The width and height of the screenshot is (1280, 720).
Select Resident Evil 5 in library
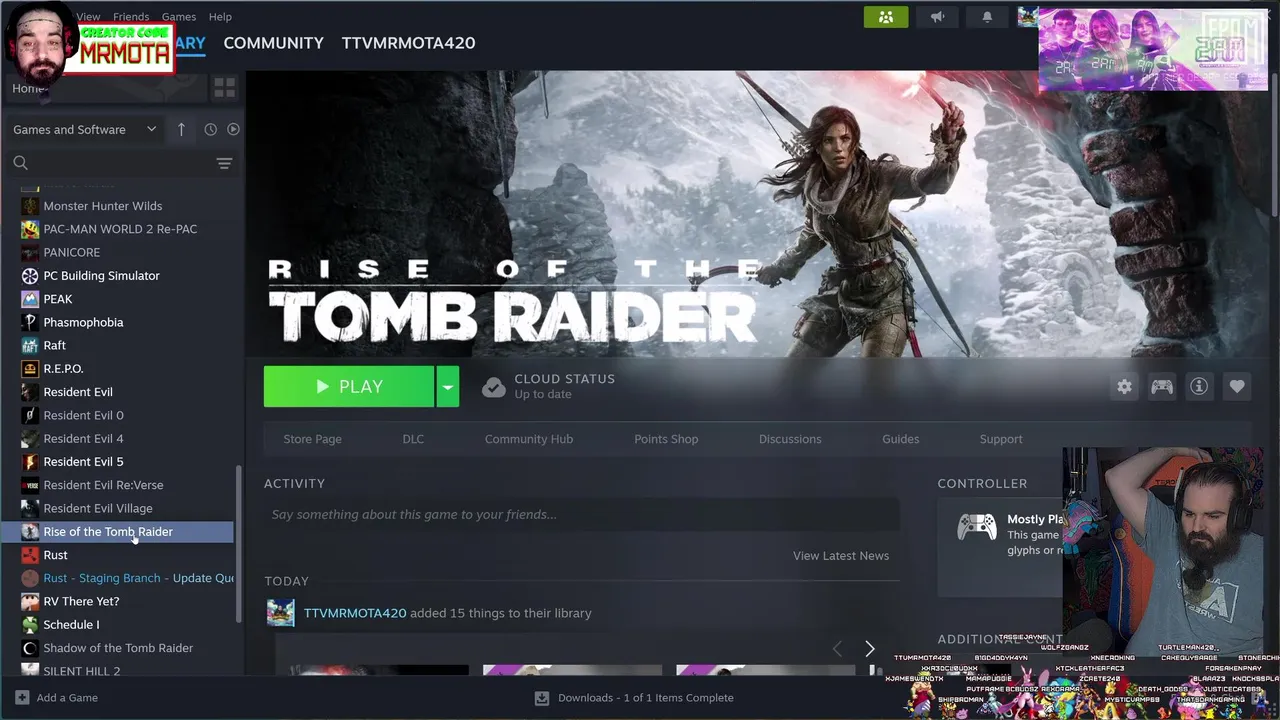coord(83,462)
